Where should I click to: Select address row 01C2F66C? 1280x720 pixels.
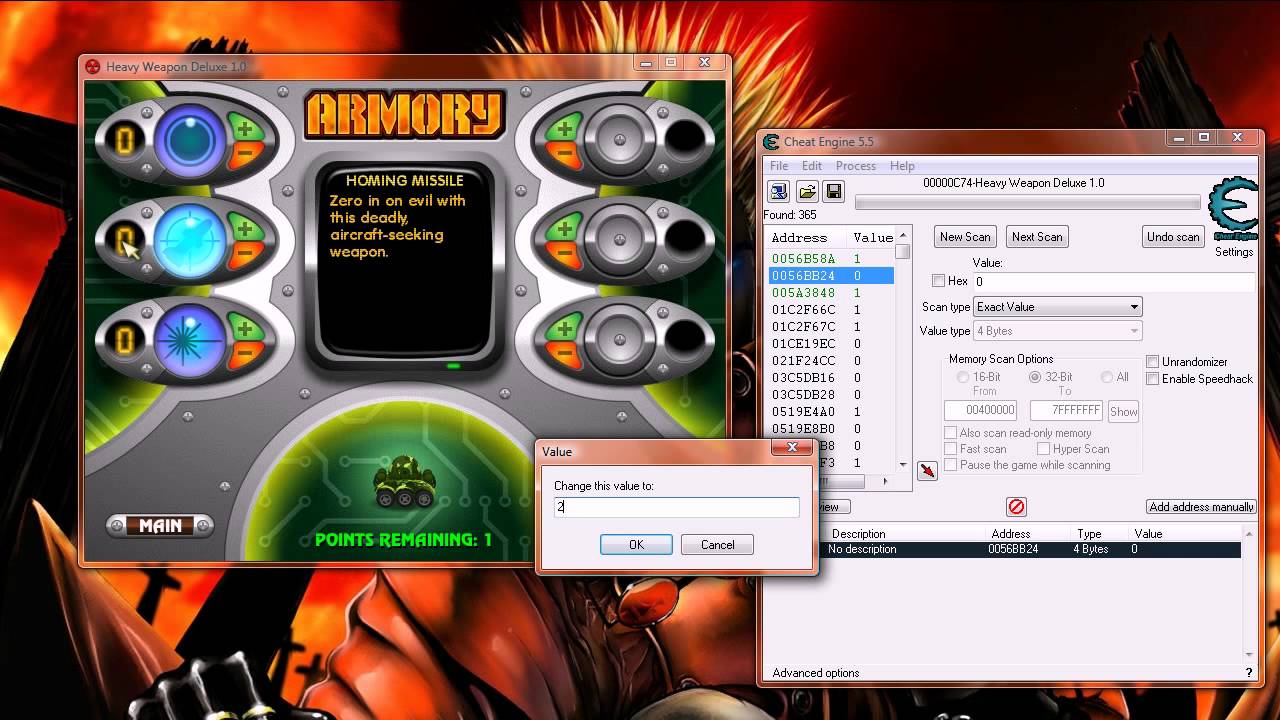coord(830,310)
